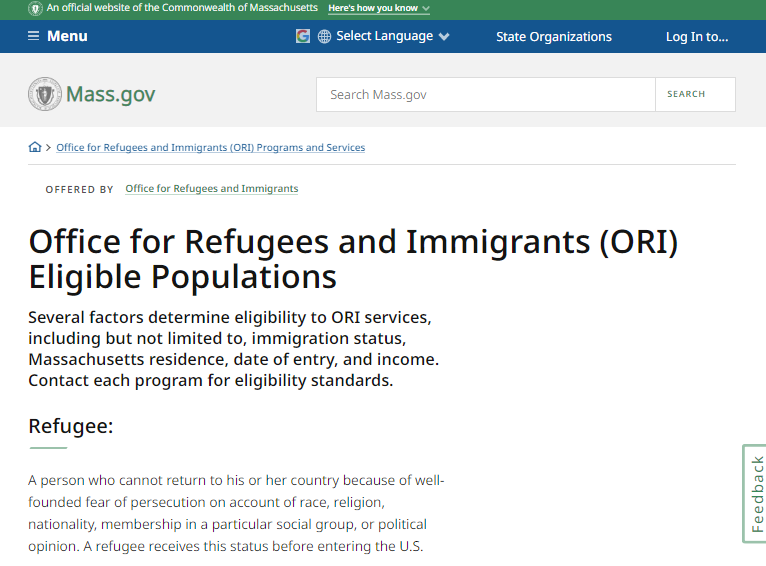Click the Mass.gov seal logo
This screenshot has height=566, width=766.
[45, 94]
